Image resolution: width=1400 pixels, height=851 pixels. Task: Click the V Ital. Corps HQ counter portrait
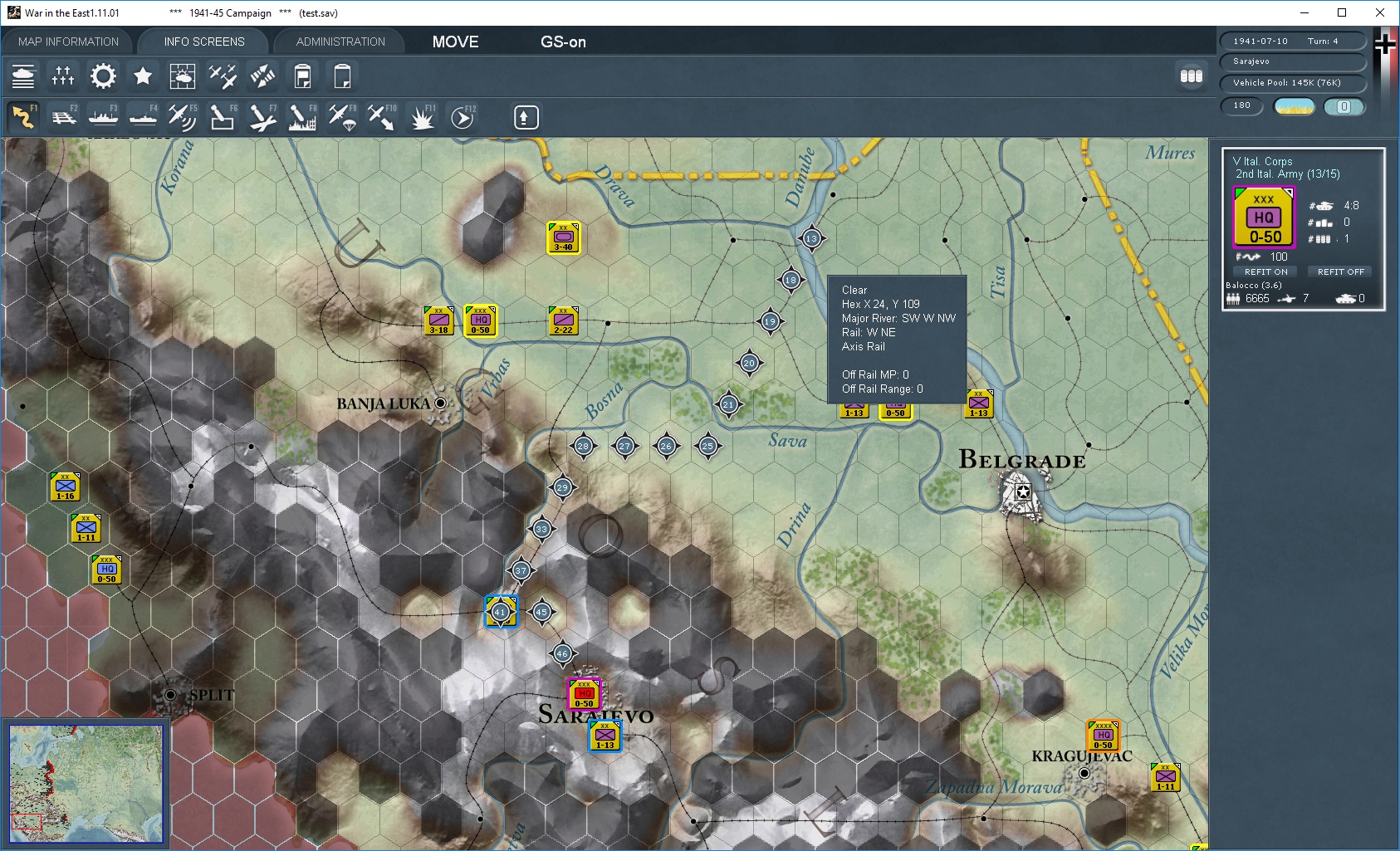[1264, 218]
